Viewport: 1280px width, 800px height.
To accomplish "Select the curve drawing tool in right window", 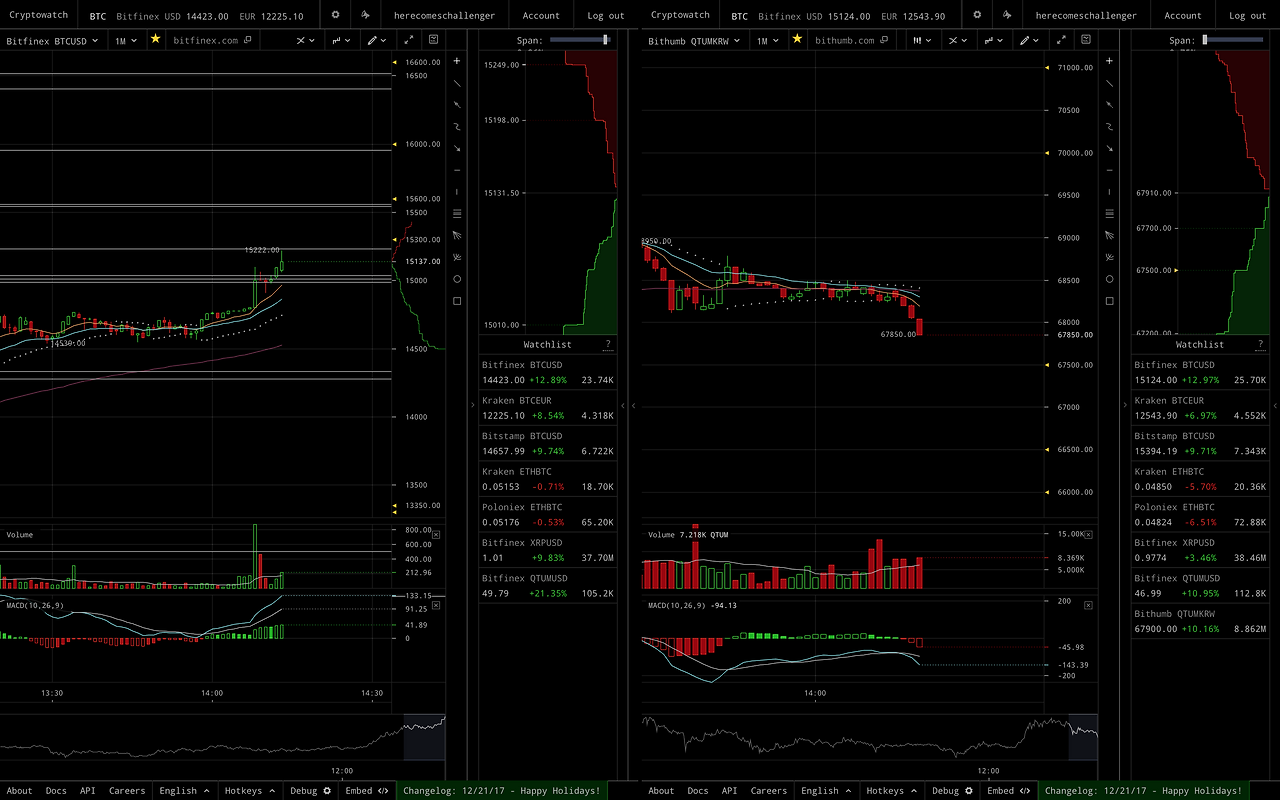I will coord(1109,127).
